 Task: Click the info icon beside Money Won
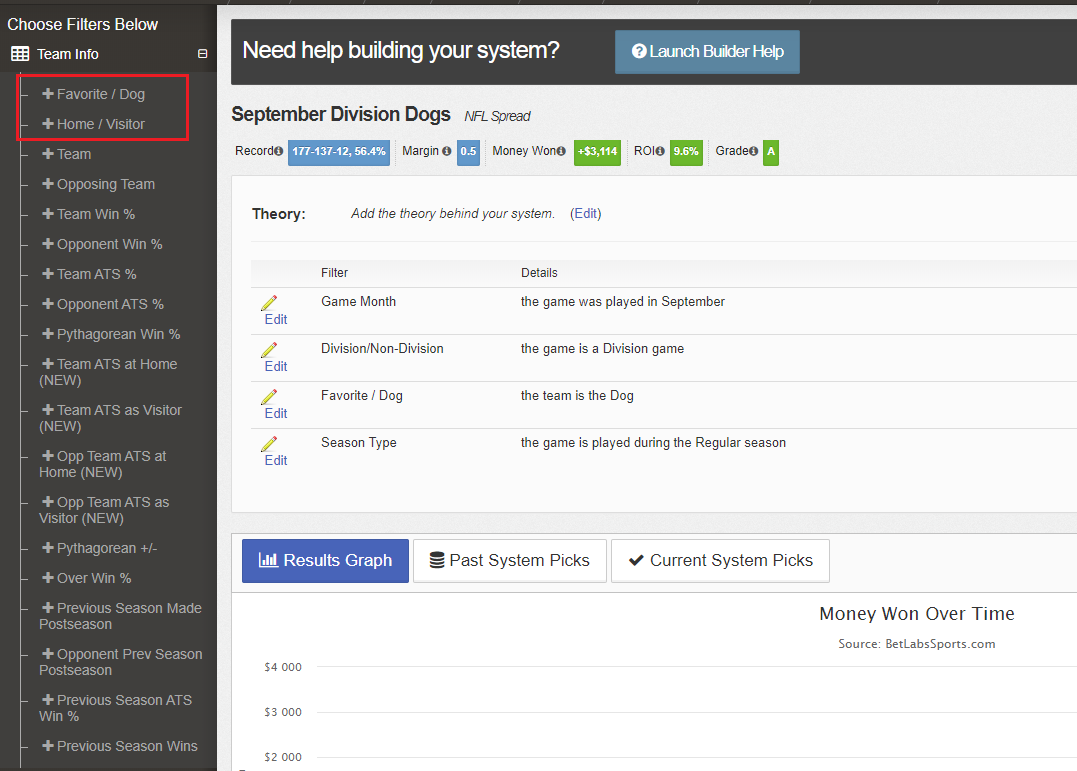point(561,152)
